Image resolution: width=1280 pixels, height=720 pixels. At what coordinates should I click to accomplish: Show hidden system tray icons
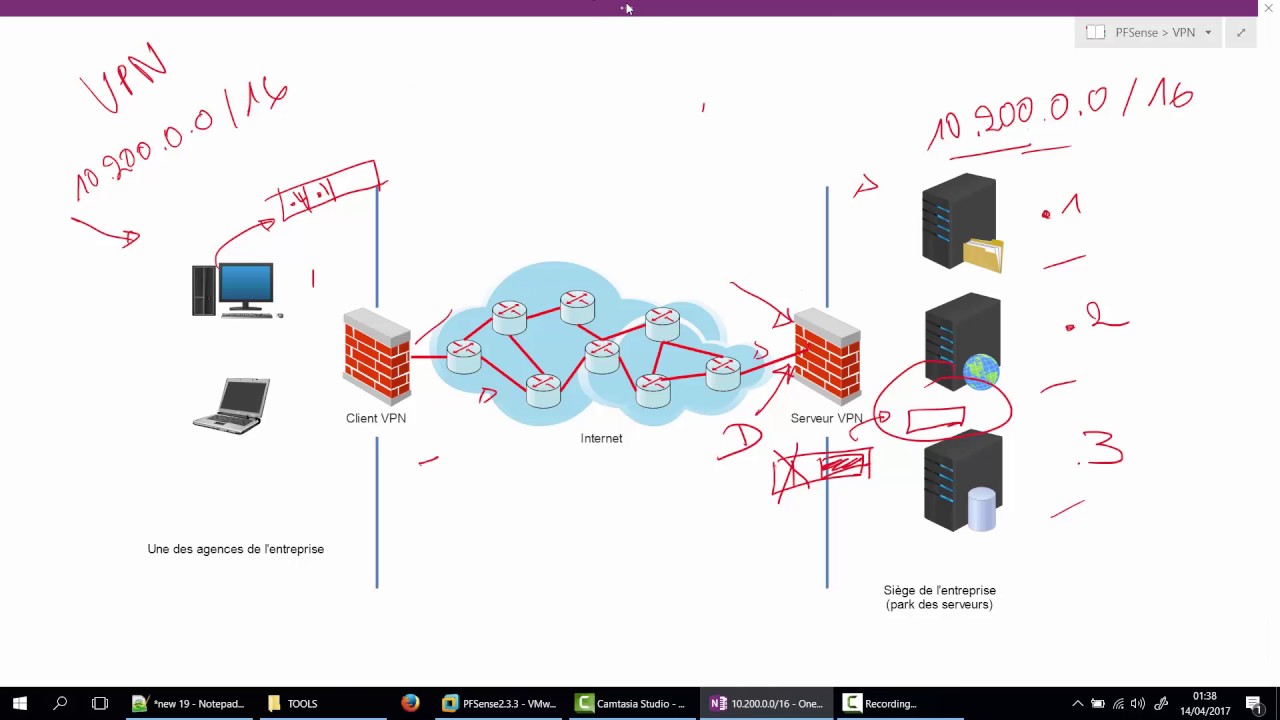tap(1077, 704)
